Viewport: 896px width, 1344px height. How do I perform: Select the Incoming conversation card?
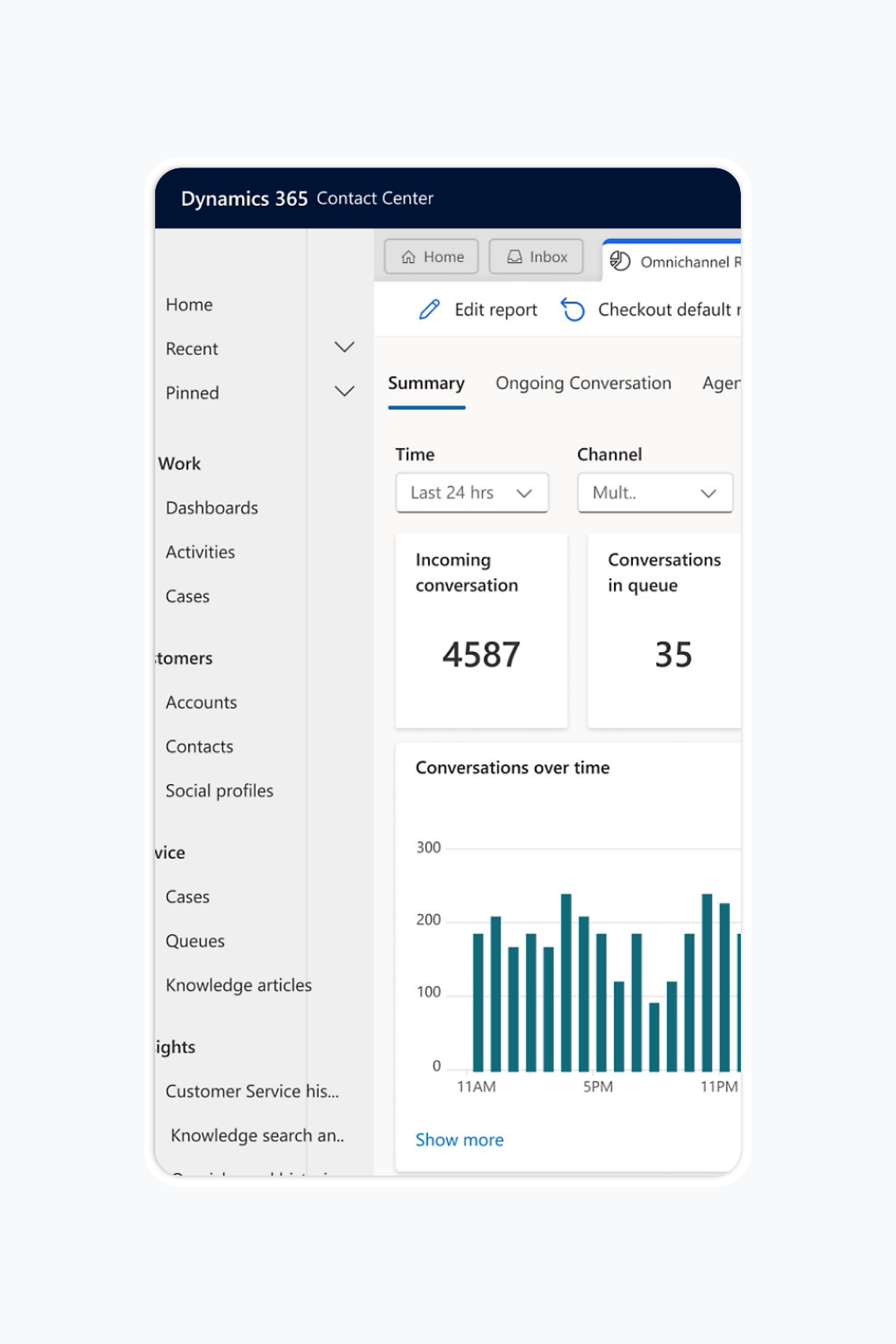481,631
